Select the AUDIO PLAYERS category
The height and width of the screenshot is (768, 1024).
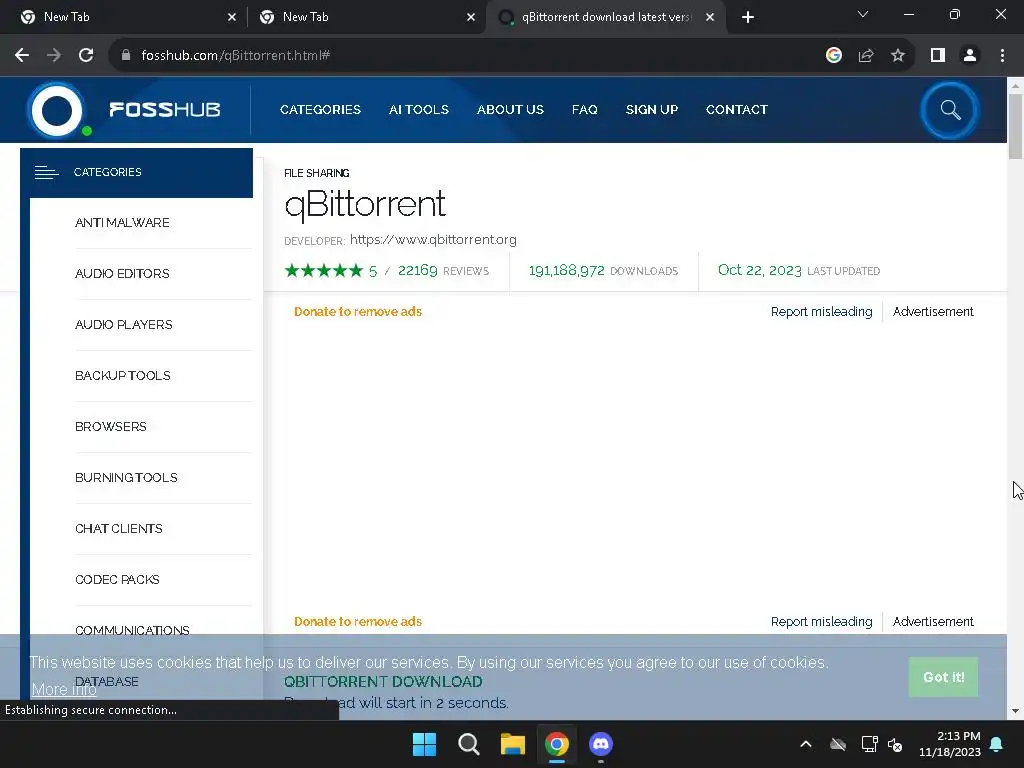point(123,325)
